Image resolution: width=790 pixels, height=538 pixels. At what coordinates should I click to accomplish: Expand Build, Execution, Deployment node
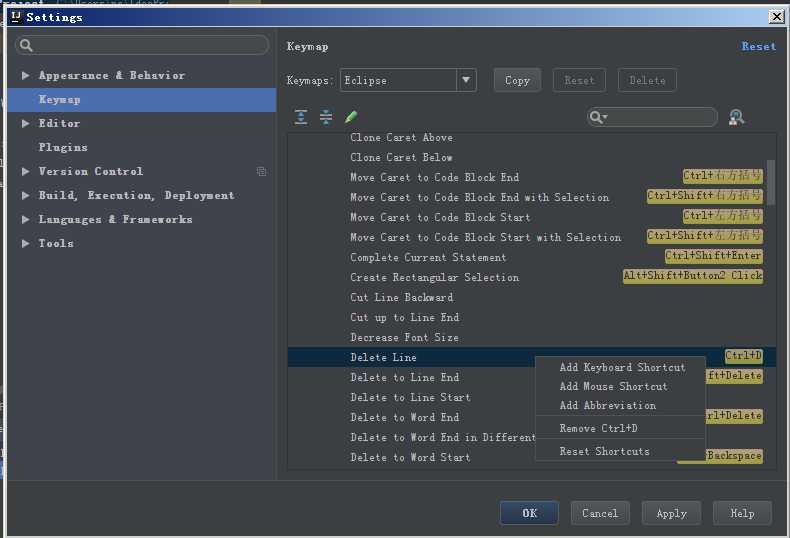[25, 195]
